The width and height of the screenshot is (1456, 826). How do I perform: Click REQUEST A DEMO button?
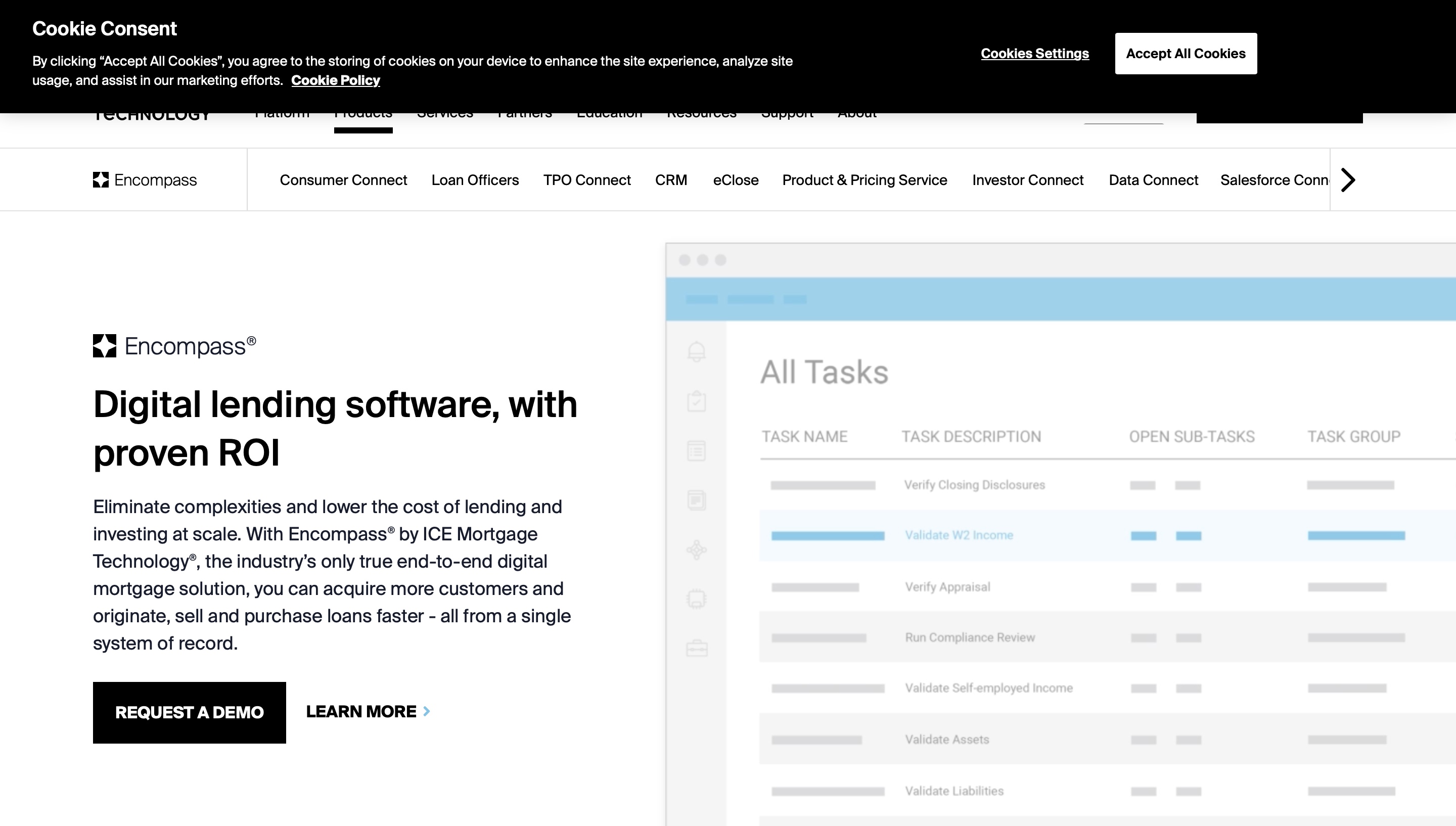[190, 713]
